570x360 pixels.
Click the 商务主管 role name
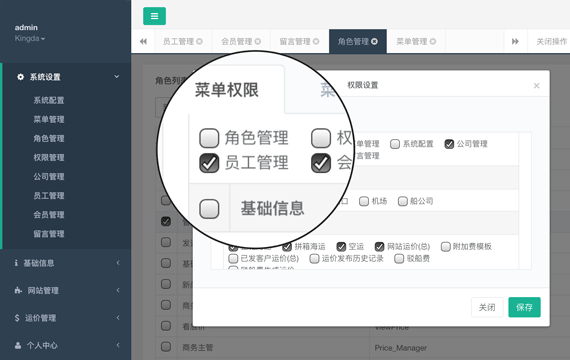(x=197, y=348)
